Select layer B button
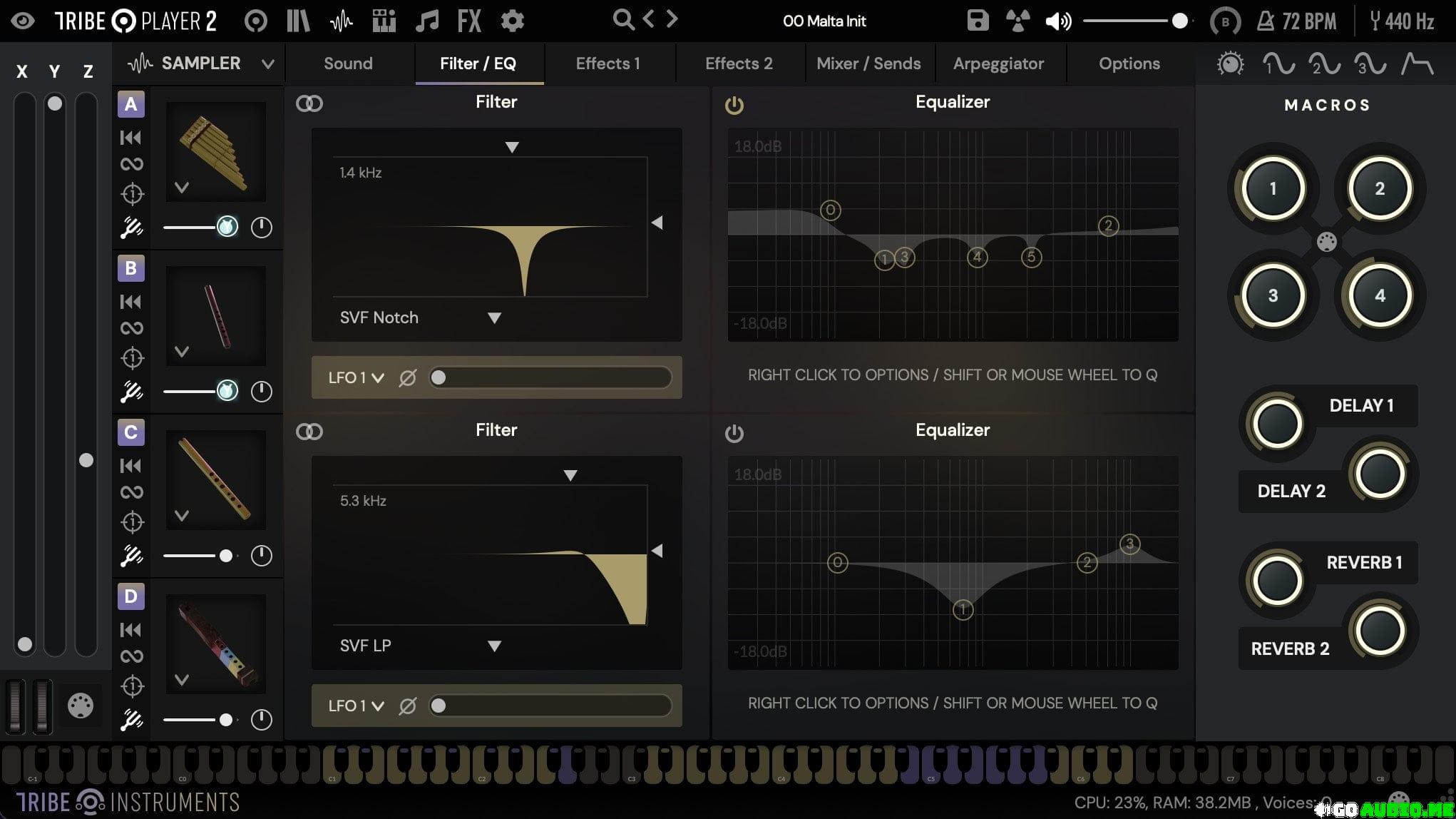This screenshot has width=1456, height=819. [x=130, y=268]
